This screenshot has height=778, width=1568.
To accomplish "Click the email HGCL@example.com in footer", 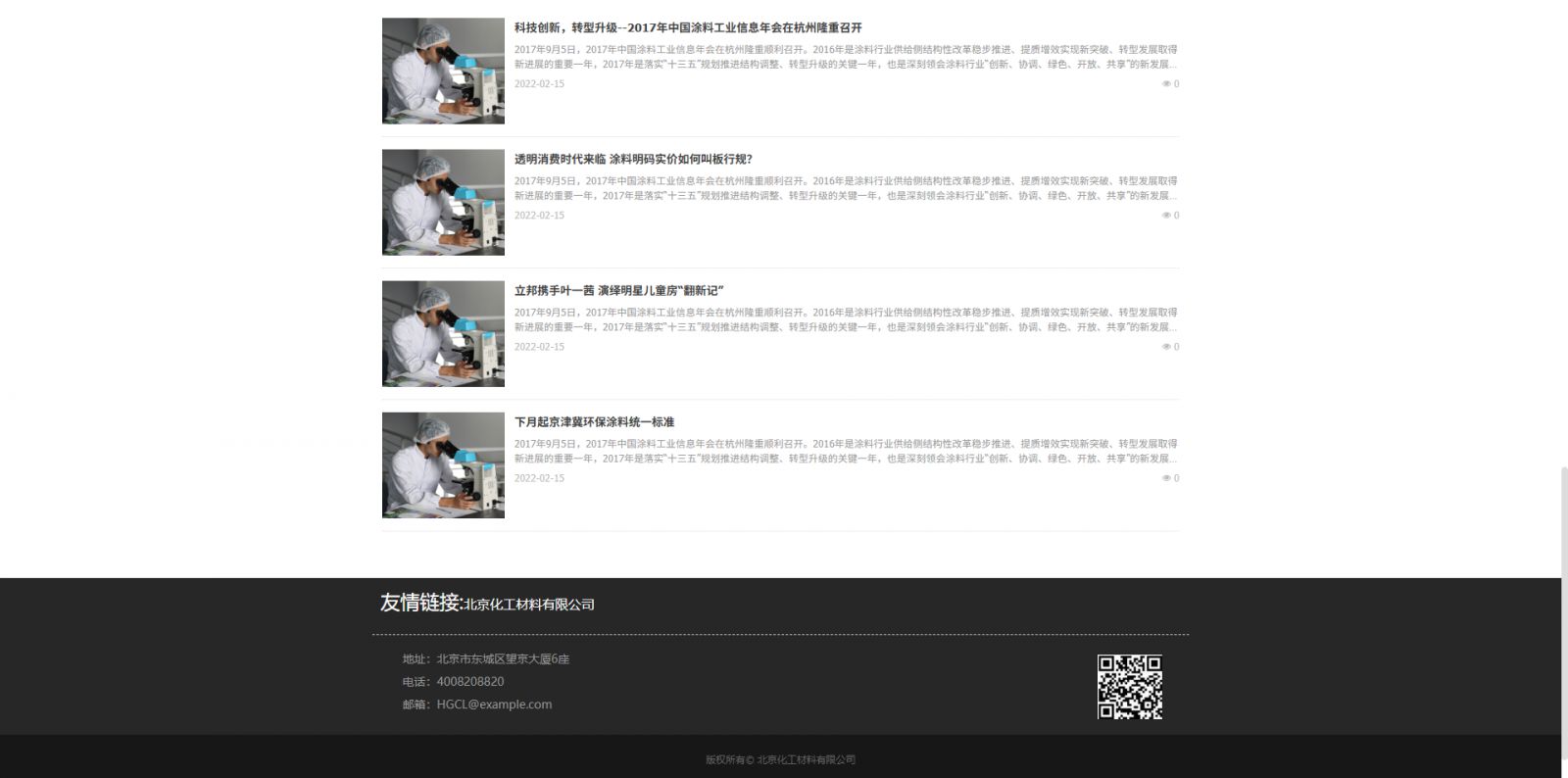I will 494,705.
